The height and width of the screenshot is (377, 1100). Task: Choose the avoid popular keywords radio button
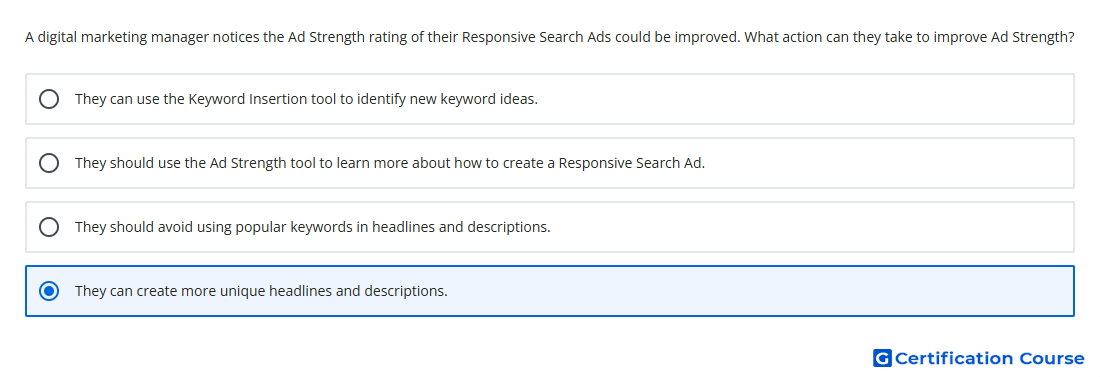click(49, 227)
